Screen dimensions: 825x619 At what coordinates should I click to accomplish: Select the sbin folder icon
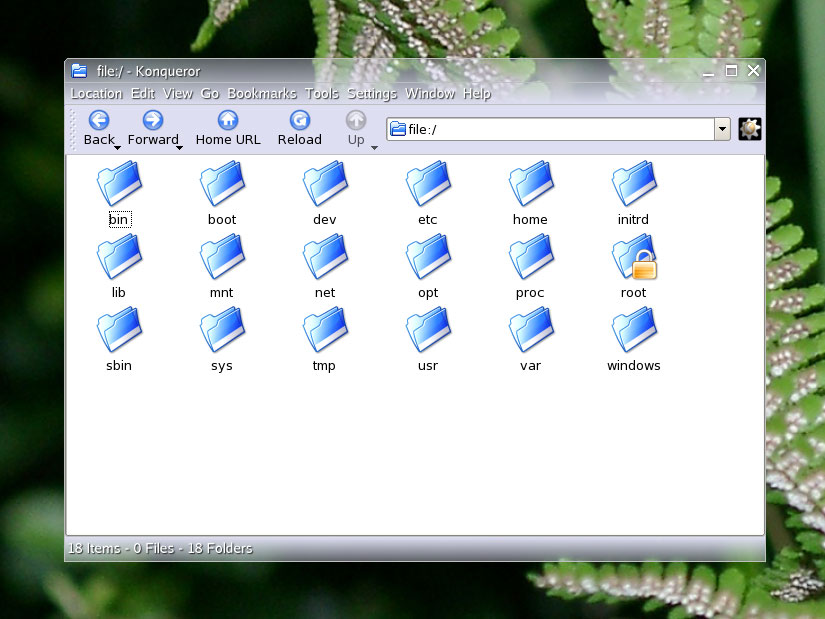tap(119, 330)
